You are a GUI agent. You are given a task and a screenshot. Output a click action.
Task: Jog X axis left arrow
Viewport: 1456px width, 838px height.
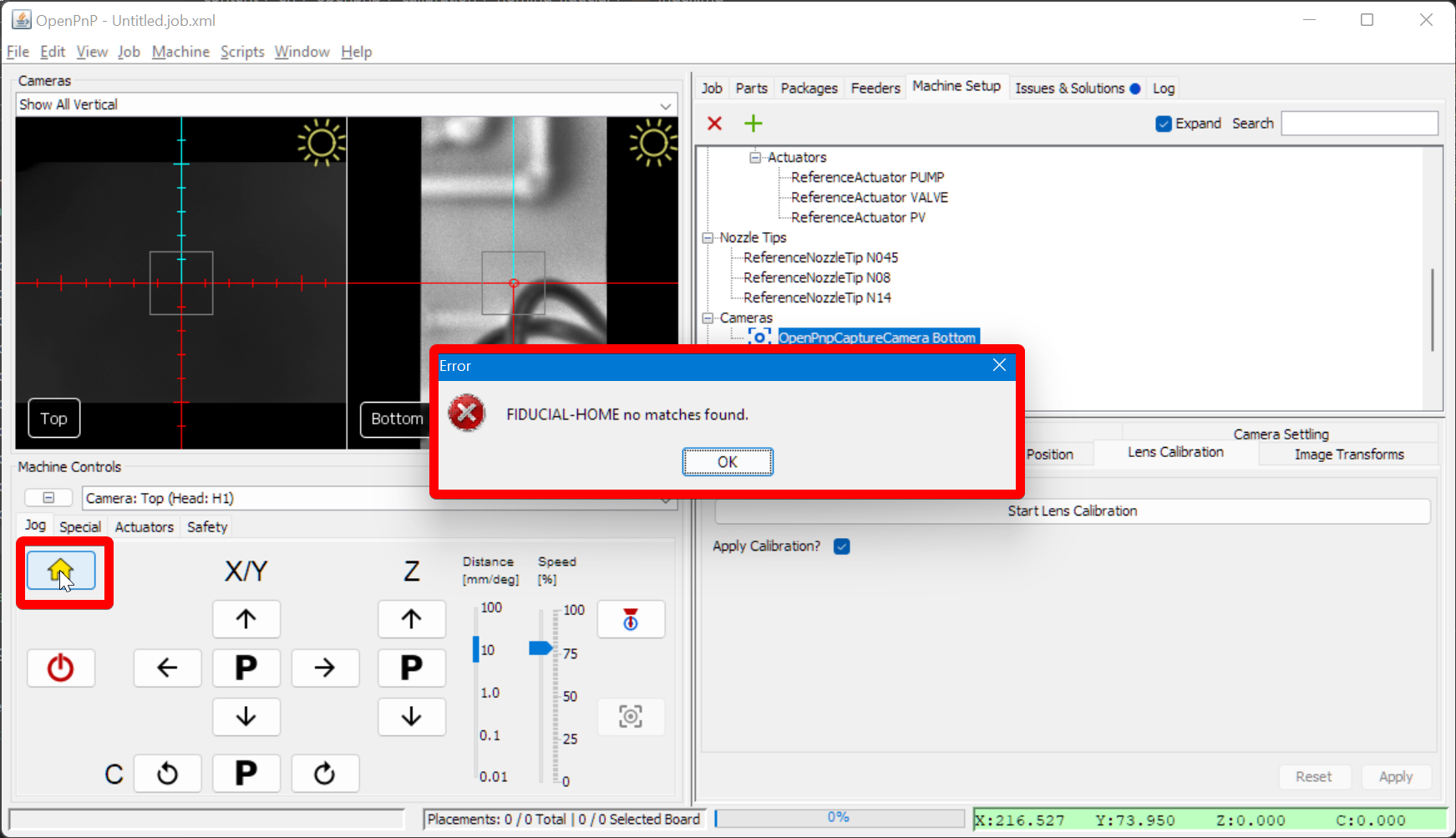coord(167,668)
